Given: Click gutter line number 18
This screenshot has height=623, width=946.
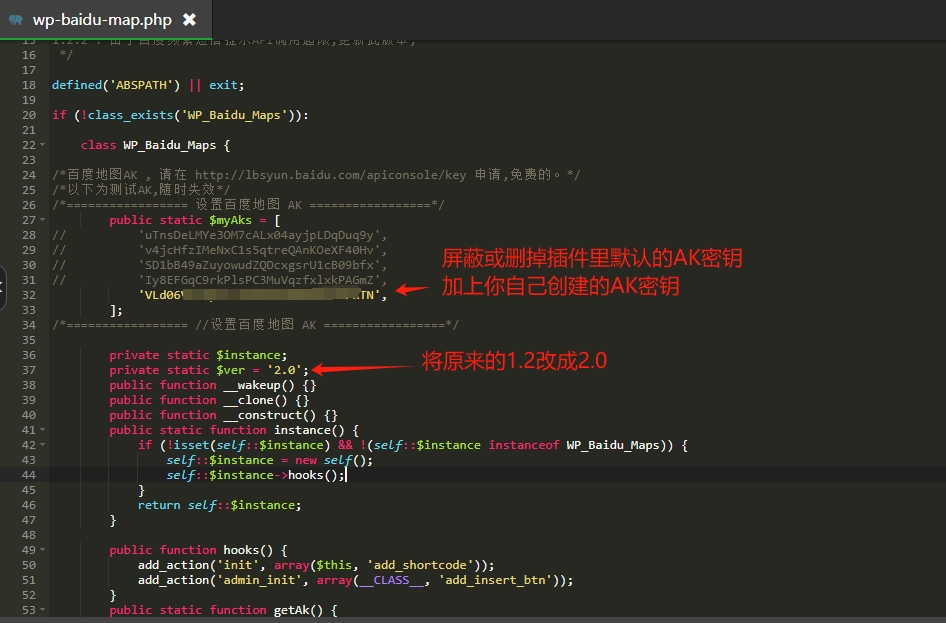Looking at the screenshot, I should tap(29, 85).
